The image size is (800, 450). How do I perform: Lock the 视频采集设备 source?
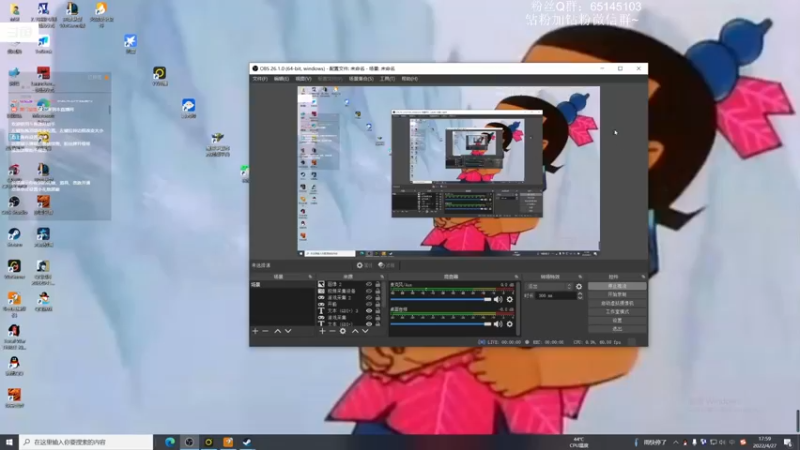(x=378, y=291)
